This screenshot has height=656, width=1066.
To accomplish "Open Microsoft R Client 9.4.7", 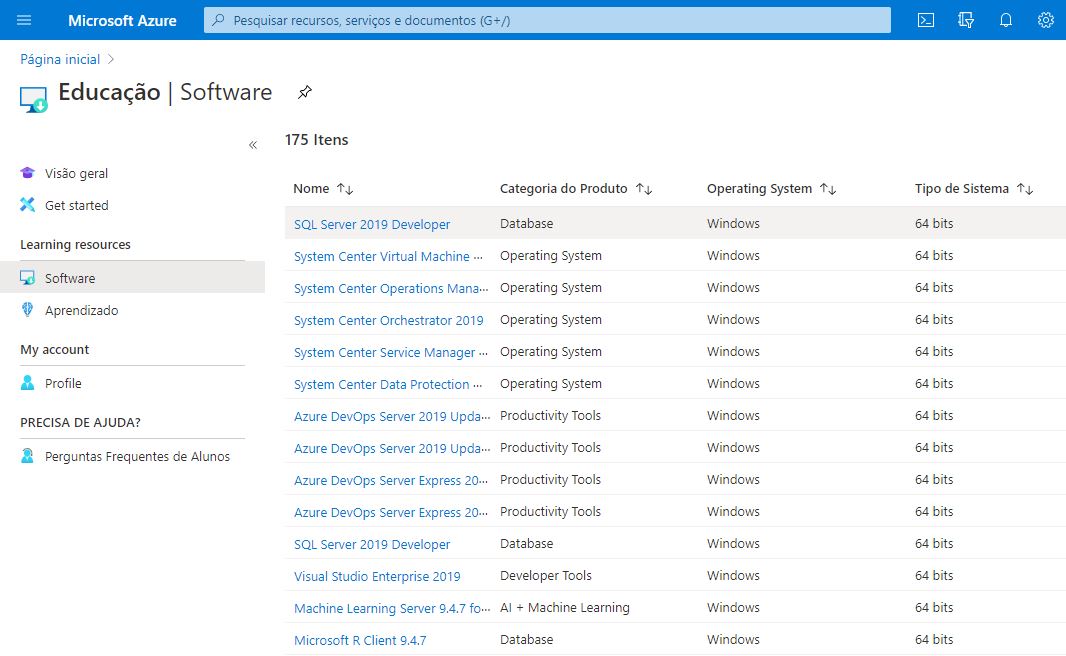I will [x=360, y=640].
